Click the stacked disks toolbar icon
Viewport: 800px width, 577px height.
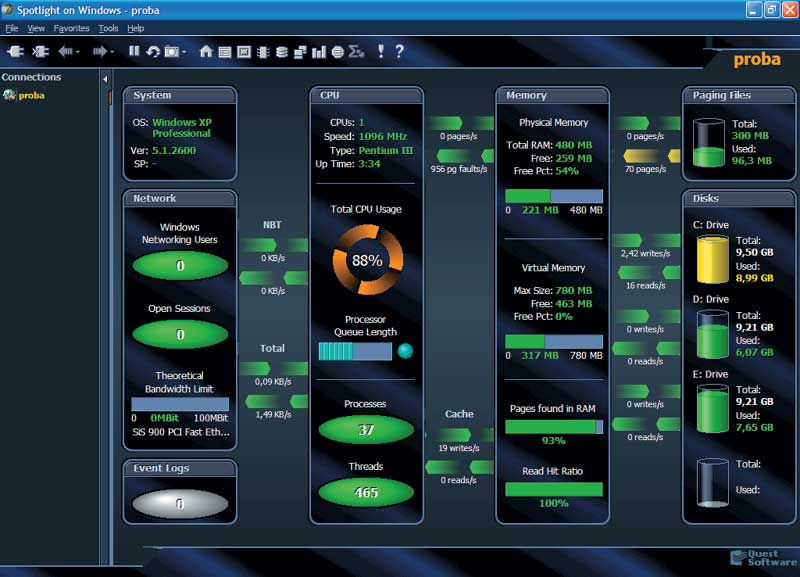click(282, 52)
